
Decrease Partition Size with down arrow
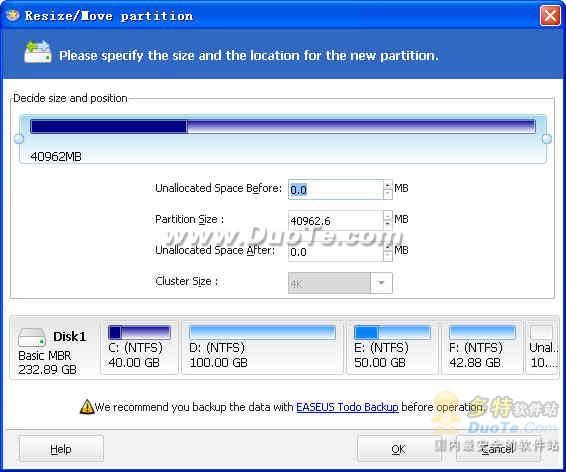tap(387, 225)
